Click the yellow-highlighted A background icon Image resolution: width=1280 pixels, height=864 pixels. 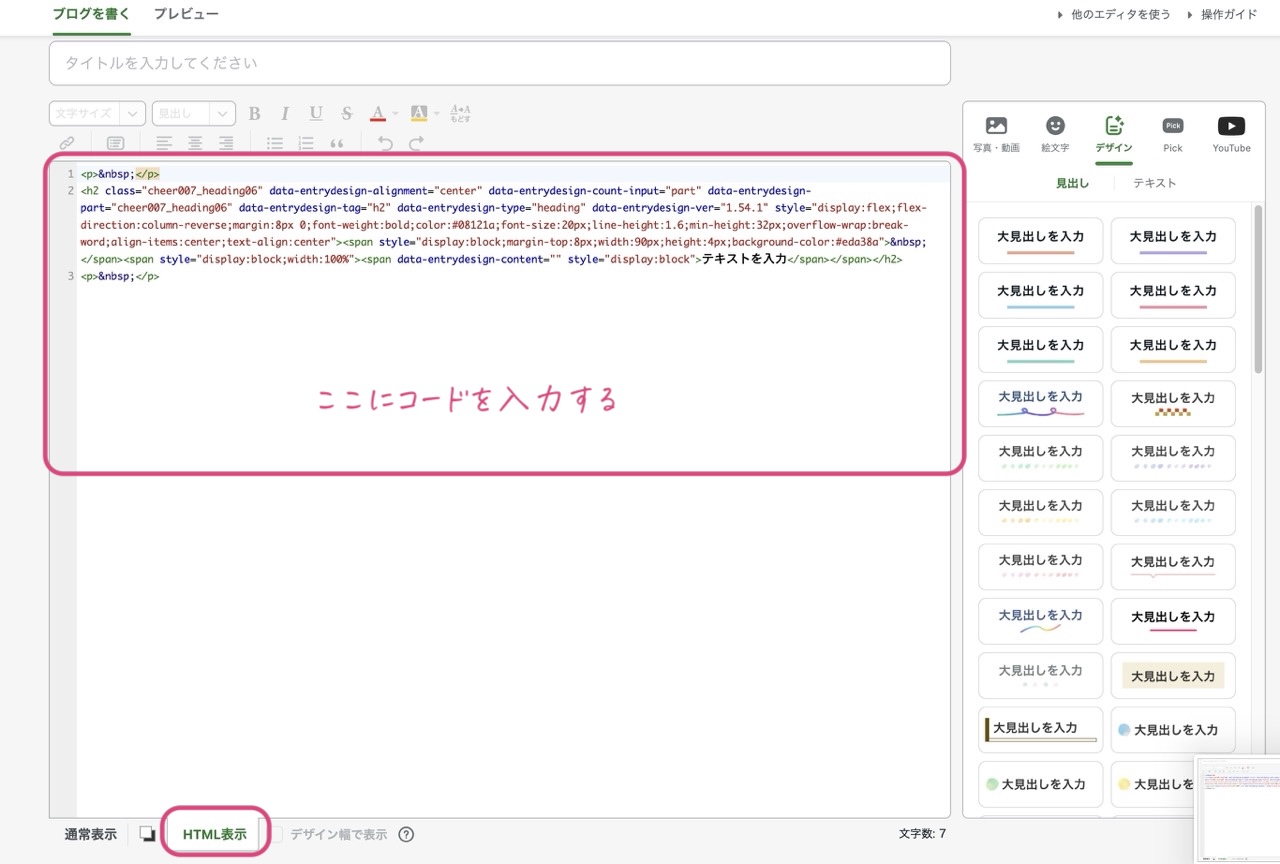[419, 113]
